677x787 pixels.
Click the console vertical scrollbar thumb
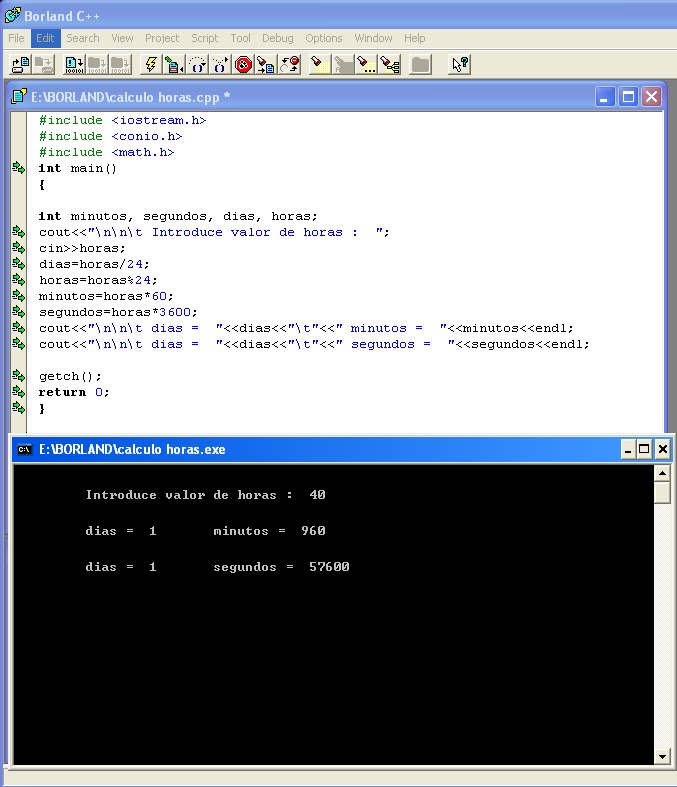662,492
